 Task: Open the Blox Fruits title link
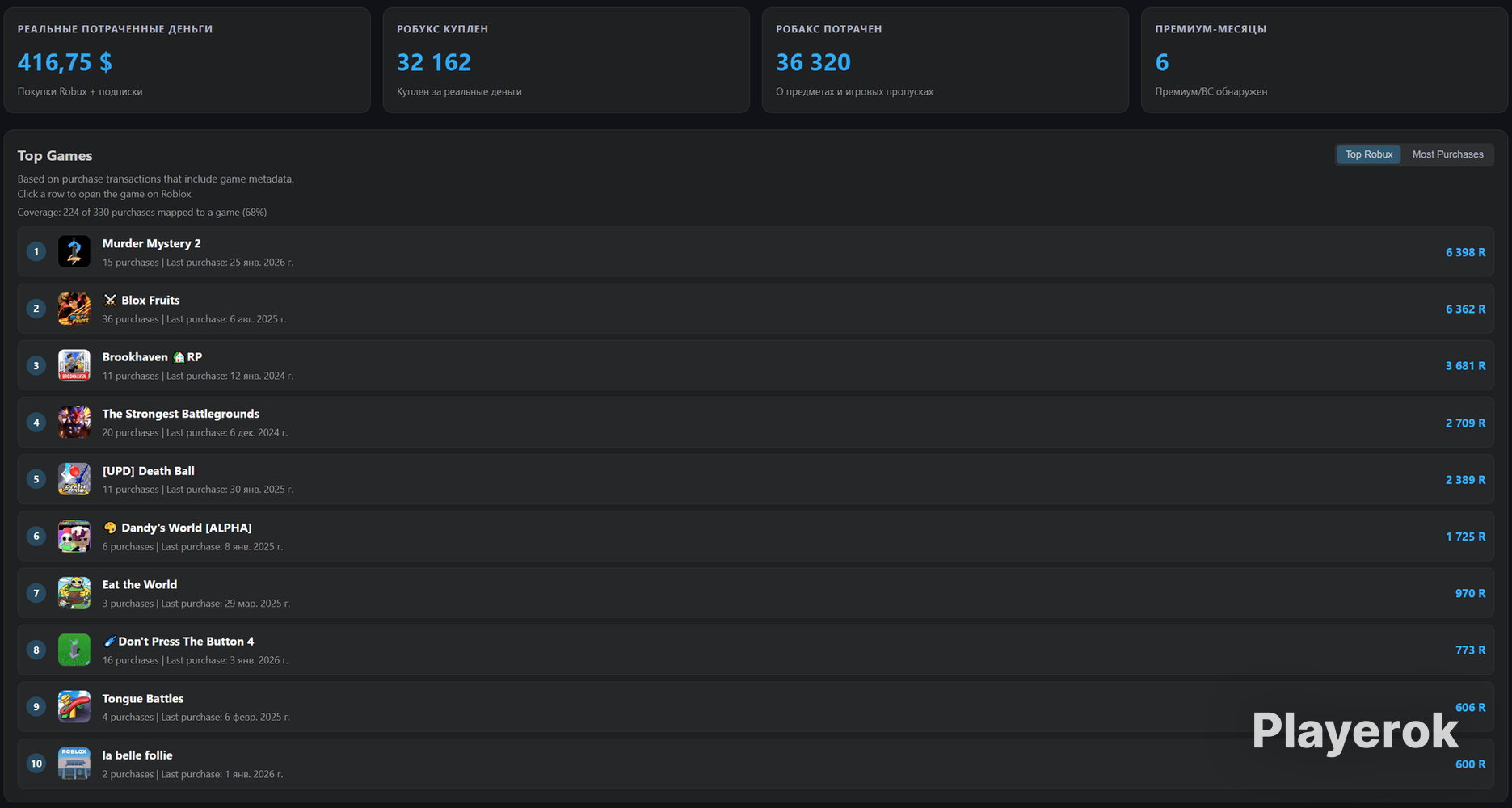[141, 300]
